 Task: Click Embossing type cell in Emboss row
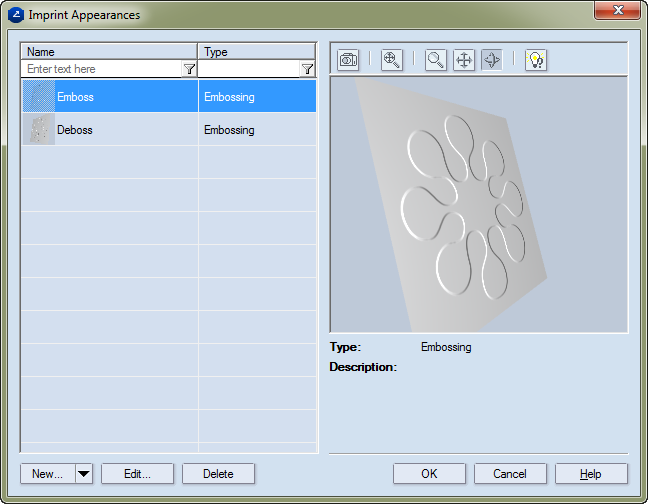point(257,96)
